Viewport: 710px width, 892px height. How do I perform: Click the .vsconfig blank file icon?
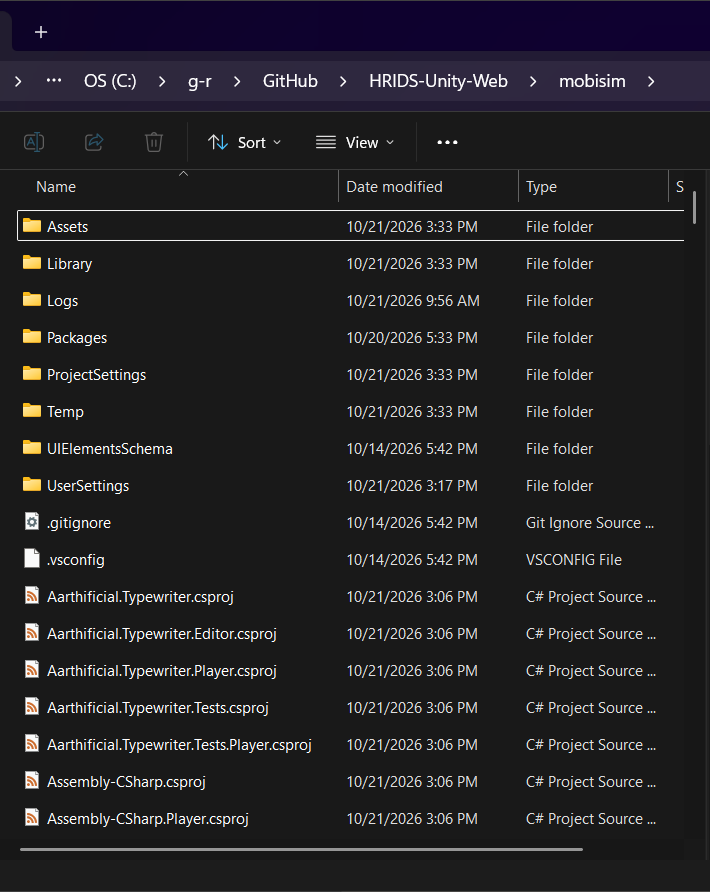(x=32, y=559)
